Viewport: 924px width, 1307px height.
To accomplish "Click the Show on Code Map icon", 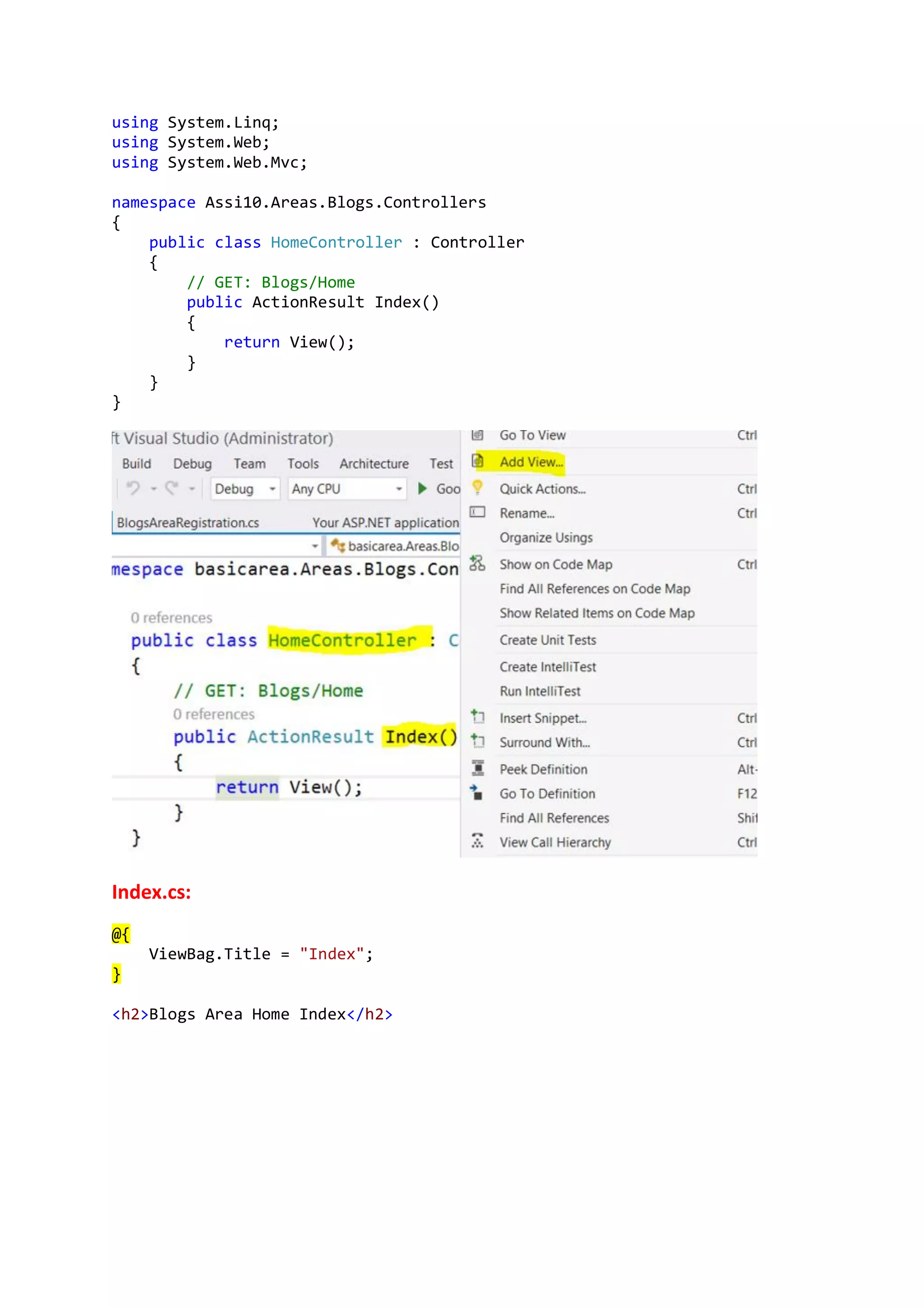I will click(x=477, y=563).
